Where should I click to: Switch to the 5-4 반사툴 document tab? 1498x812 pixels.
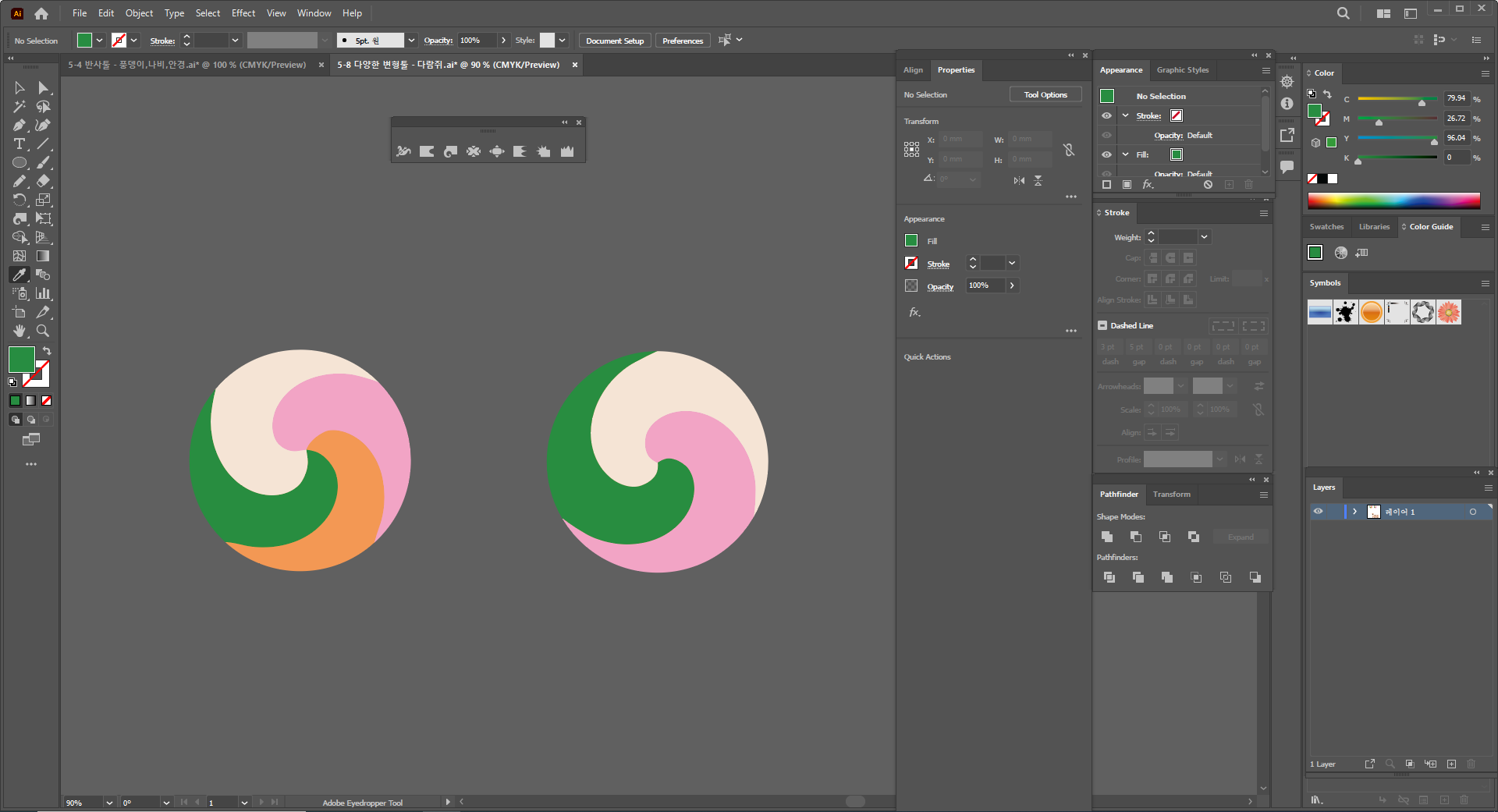click(188, 65)
